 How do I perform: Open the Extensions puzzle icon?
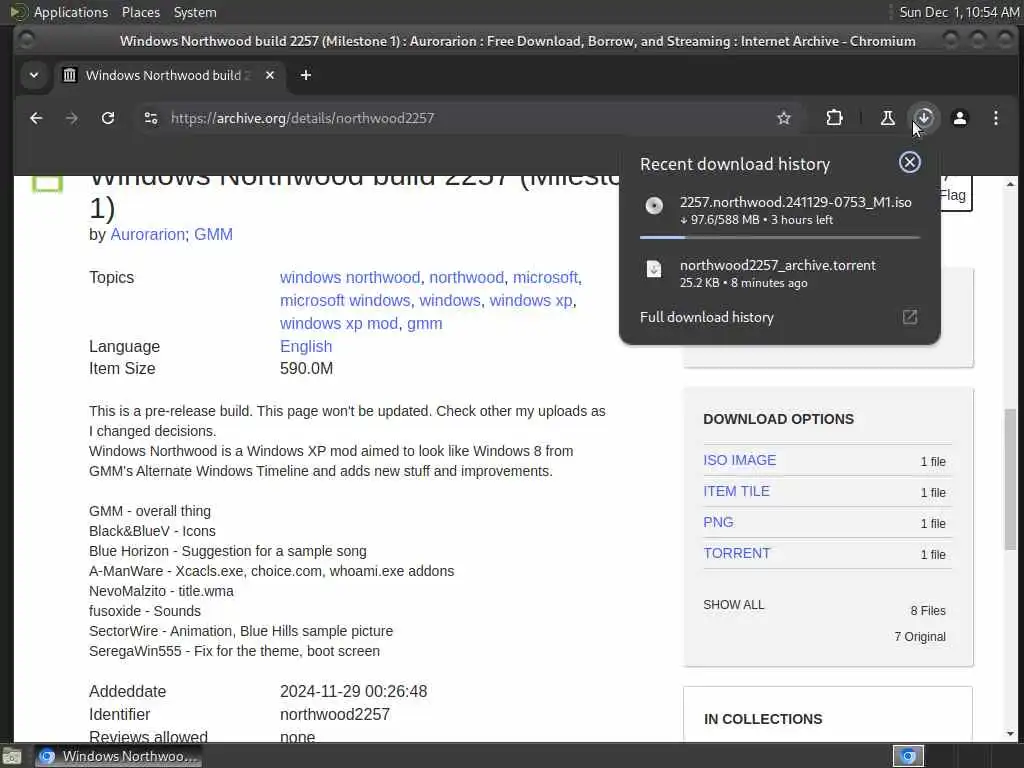click(x=834, y=118)
